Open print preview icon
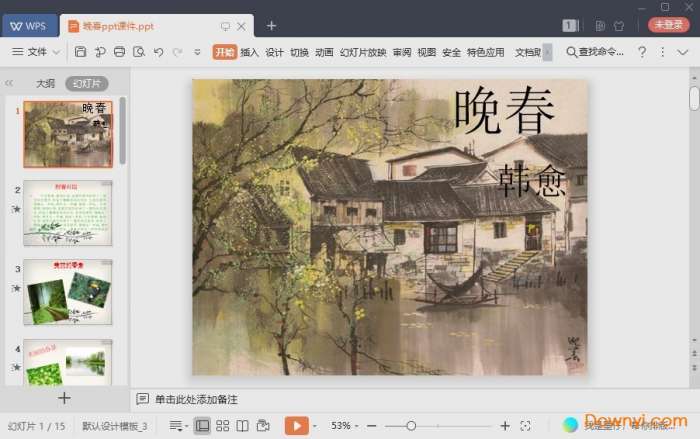 (139, 52)
